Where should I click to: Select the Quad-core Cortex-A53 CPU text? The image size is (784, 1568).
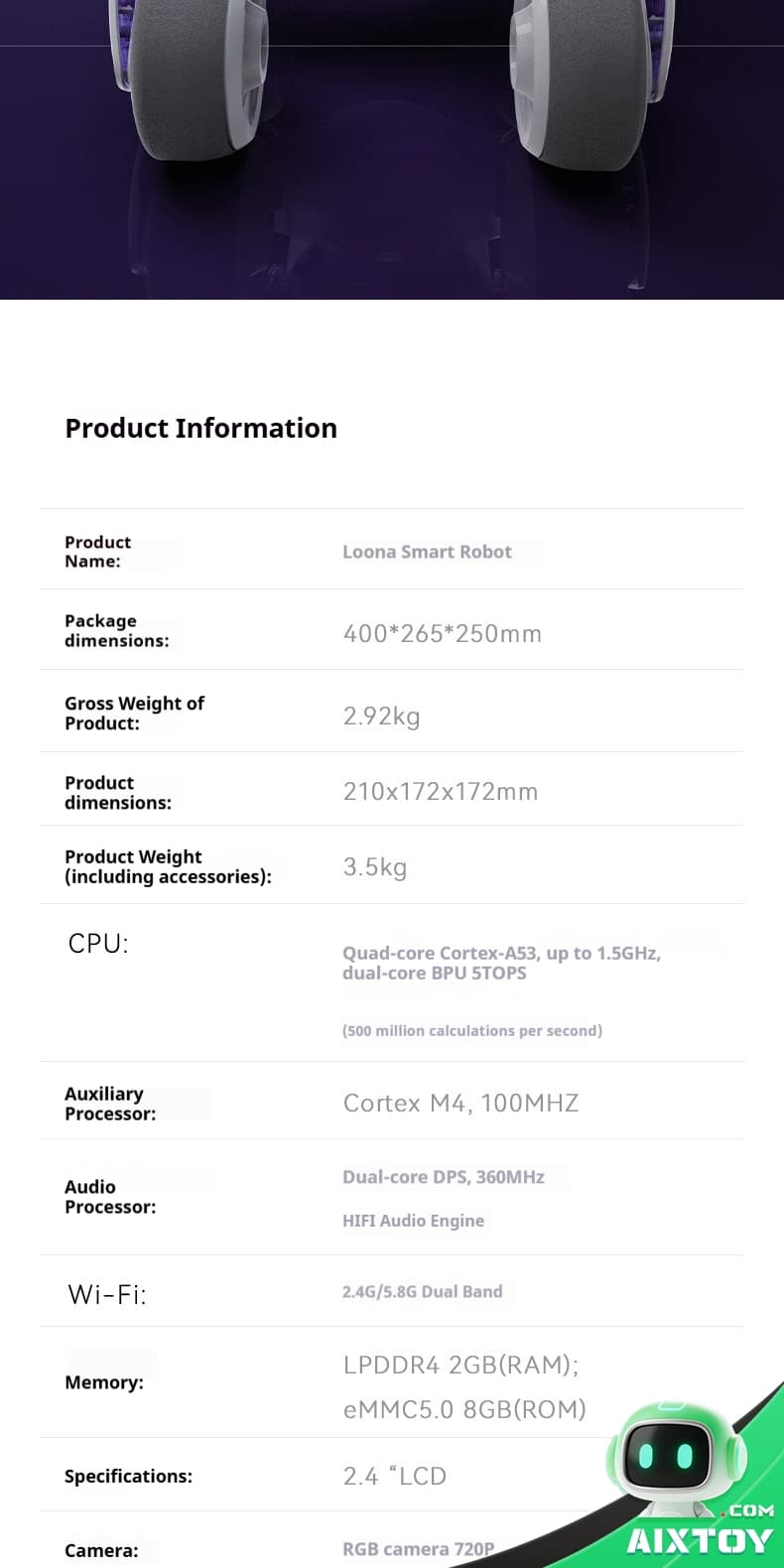[501, 963]
